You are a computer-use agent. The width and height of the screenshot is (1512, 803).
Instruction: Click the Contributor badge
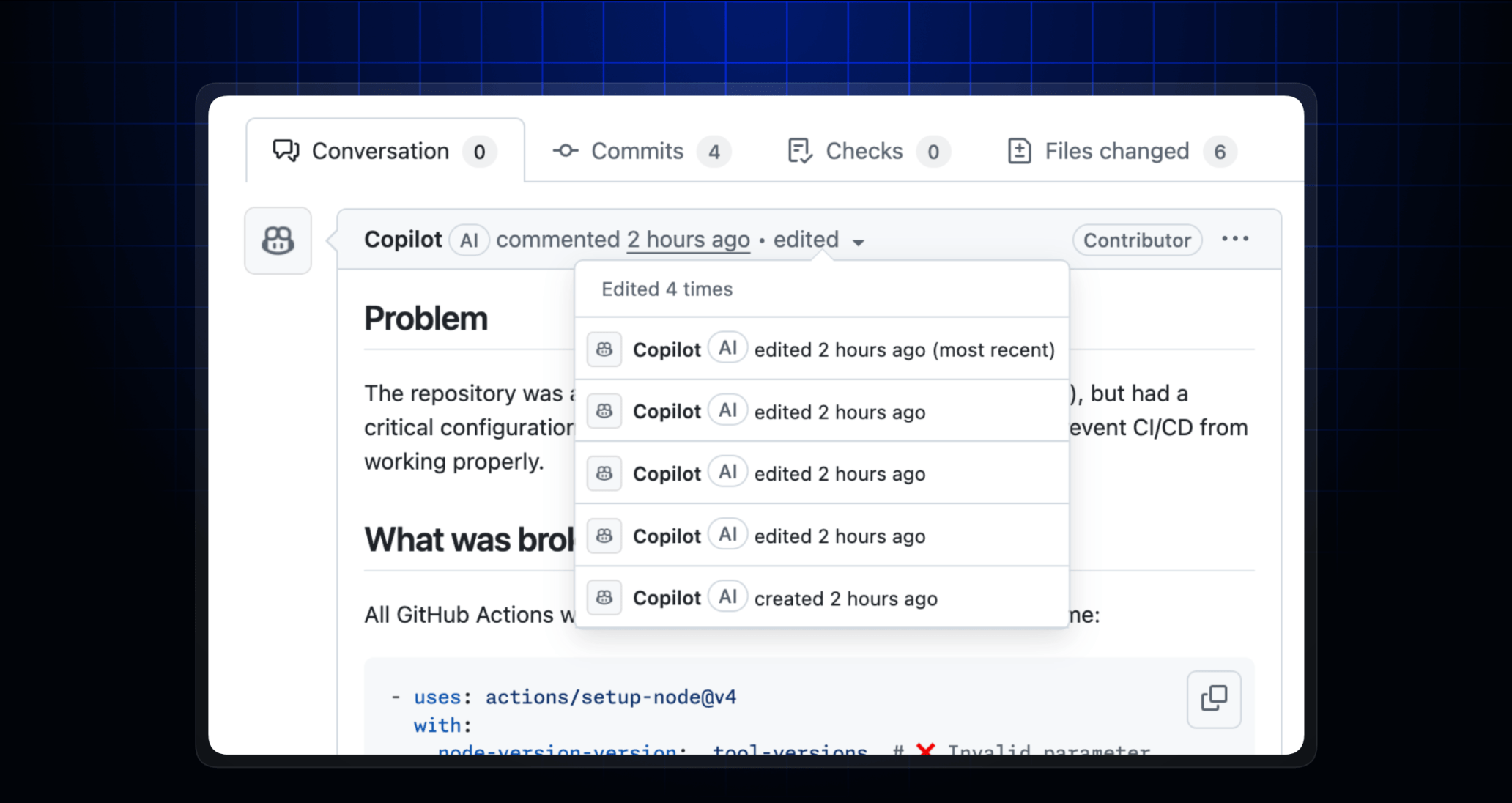(x=1137, y=240)
